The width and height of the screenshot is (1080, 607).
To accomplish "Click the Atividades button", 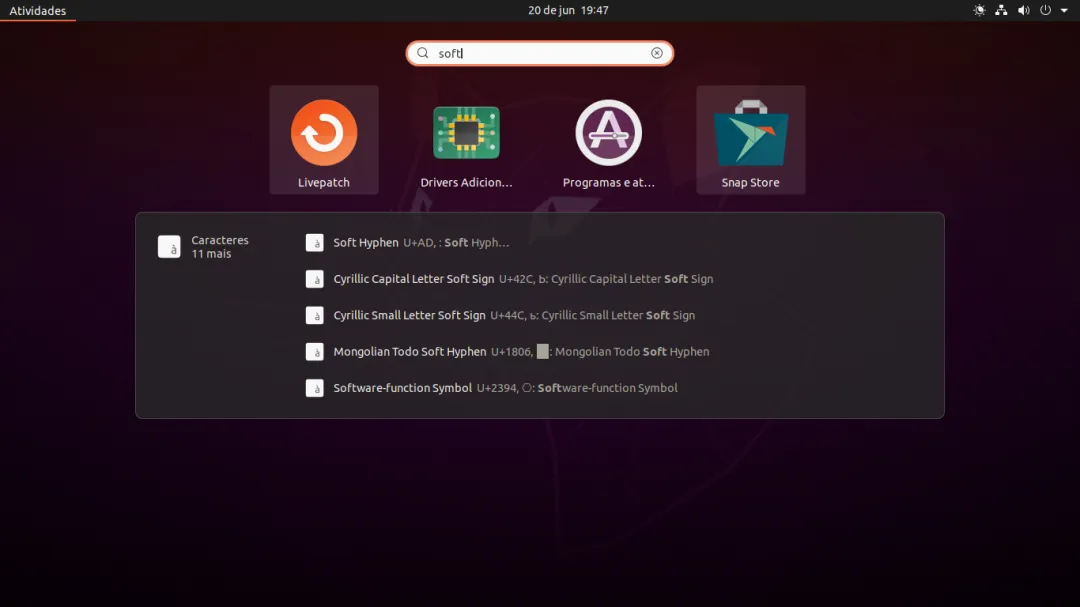I will pyautogui.click(x=38, y=10).
